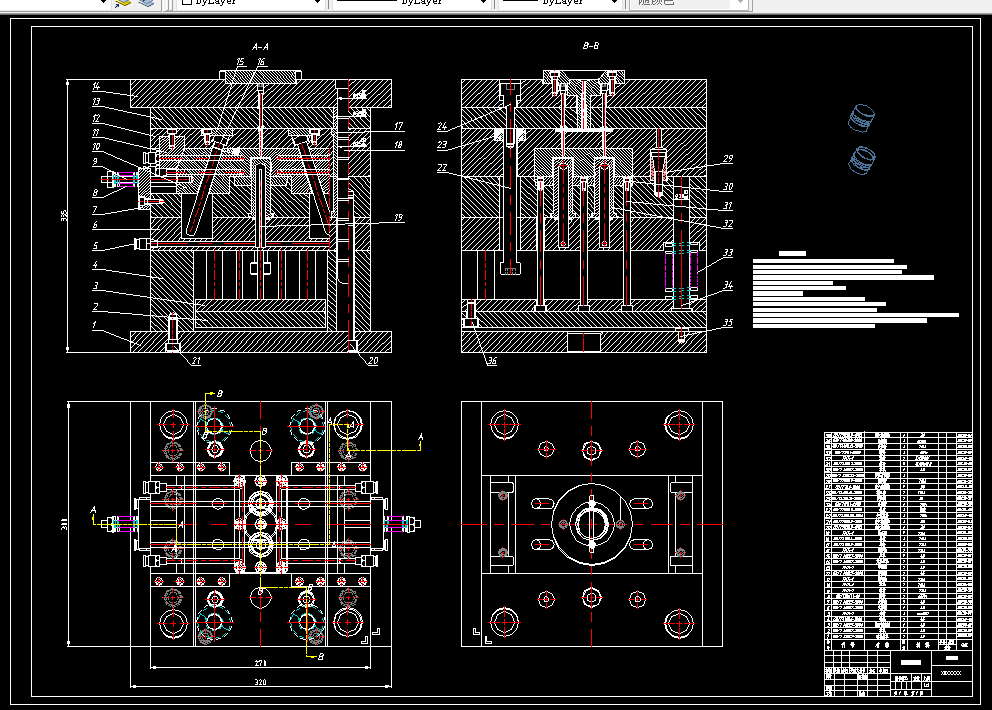Pick part balloon number 35

pyautogui.click(x=728, y=323)
